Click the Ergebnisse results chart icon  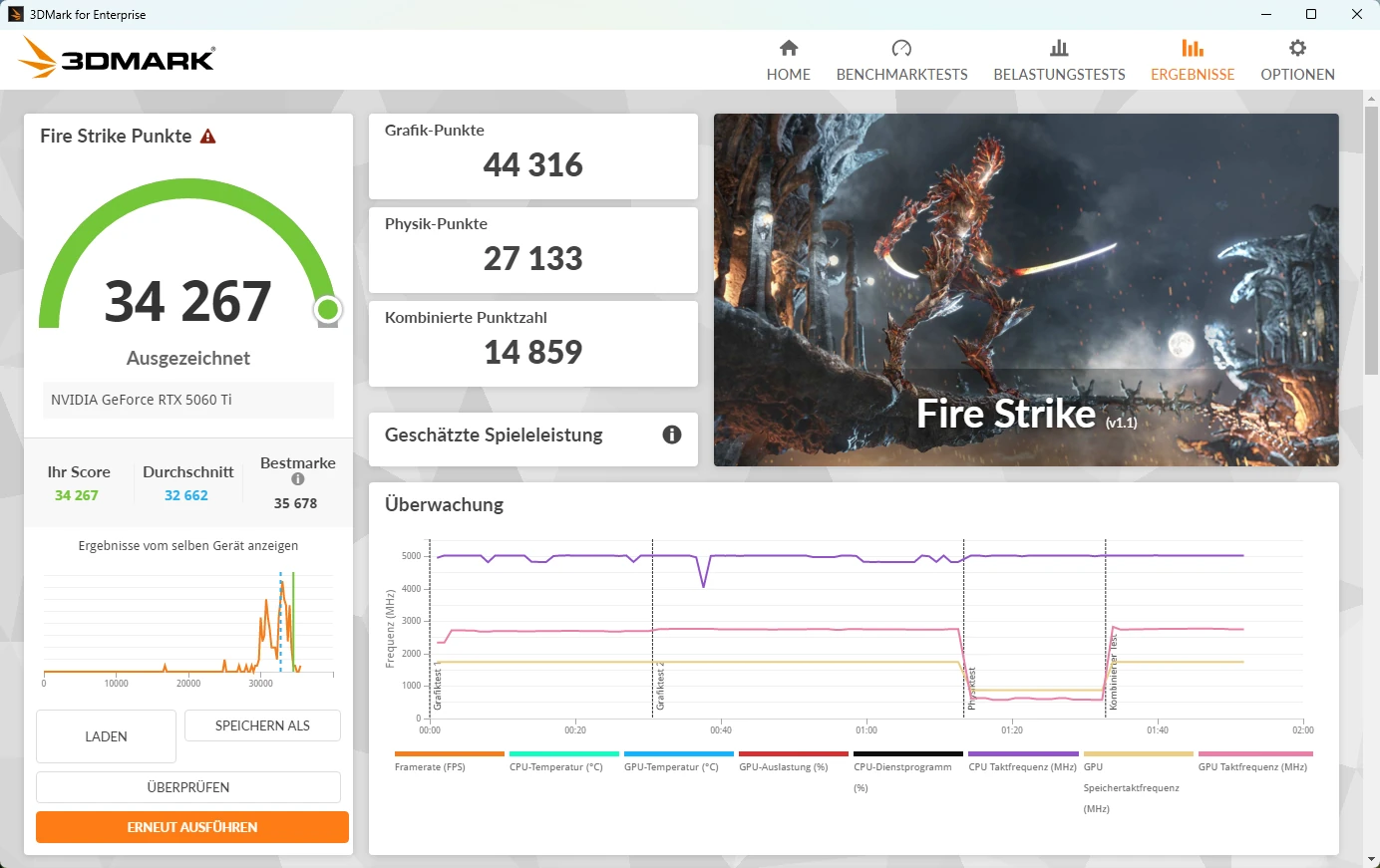pos(1193,48)
